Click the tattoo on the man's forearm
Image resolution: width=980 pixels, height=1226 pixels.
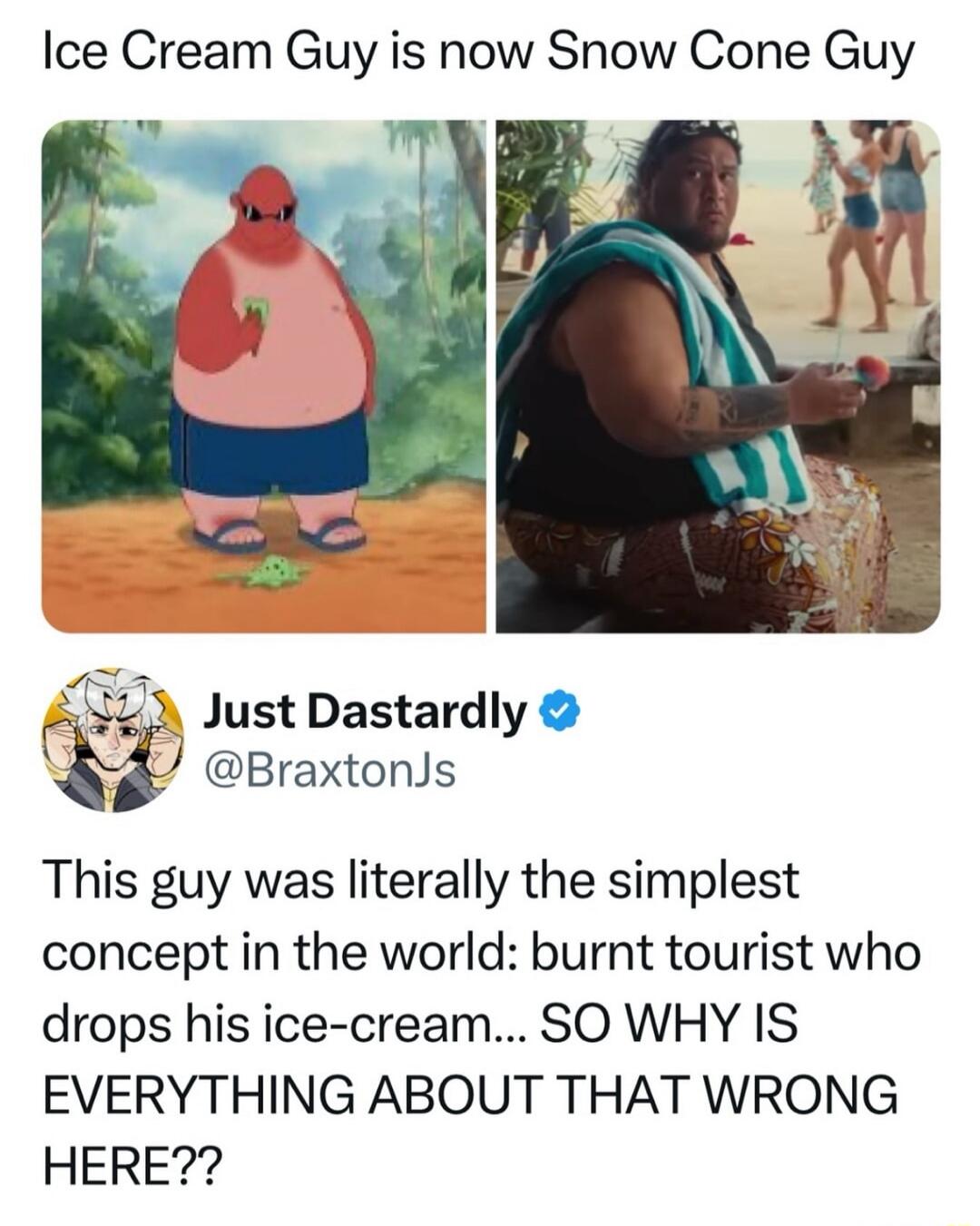tap(735, 409)
